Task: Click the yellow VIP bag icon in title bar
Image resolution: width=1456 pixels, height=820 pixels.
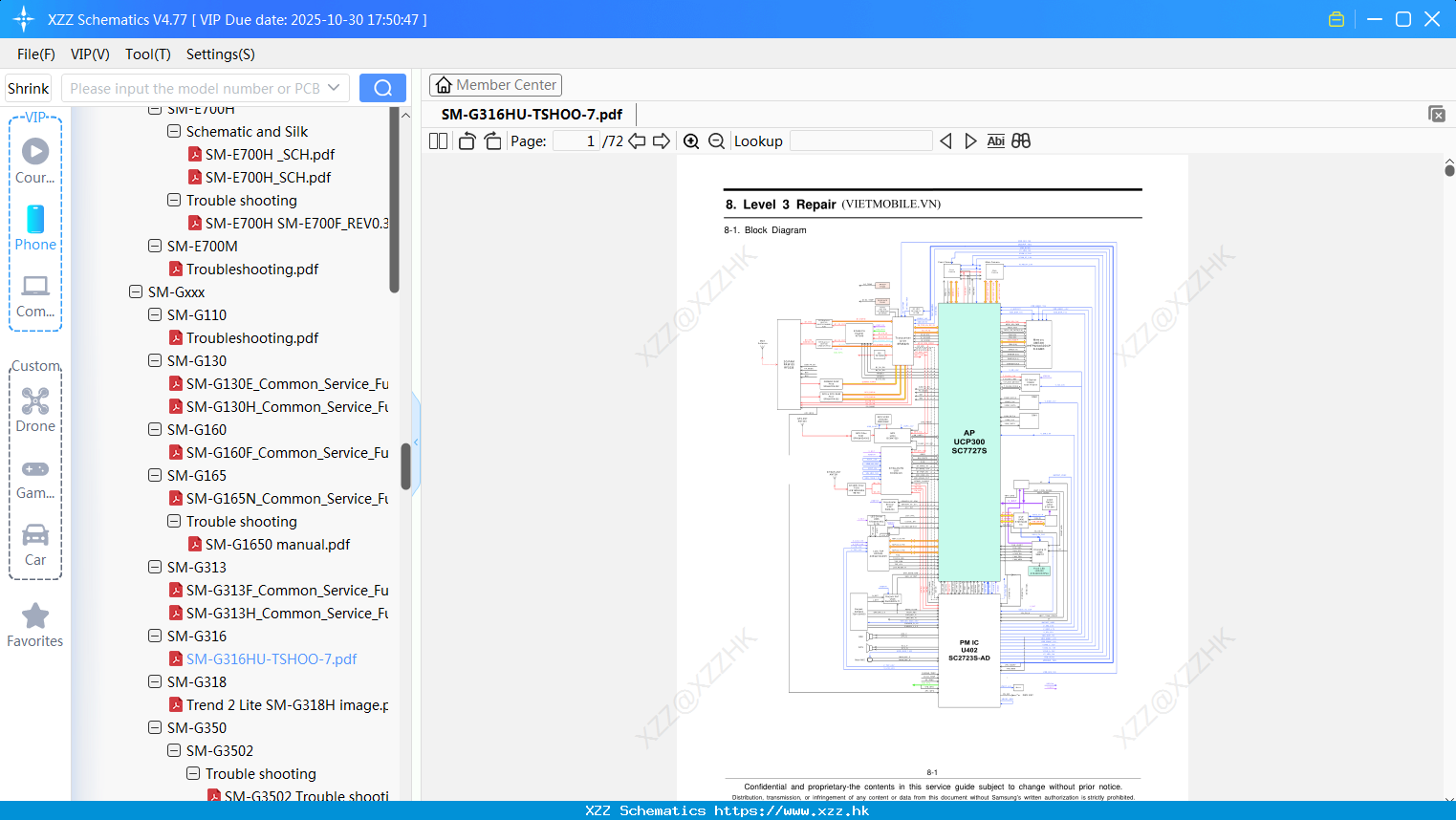Action: 1336,19
